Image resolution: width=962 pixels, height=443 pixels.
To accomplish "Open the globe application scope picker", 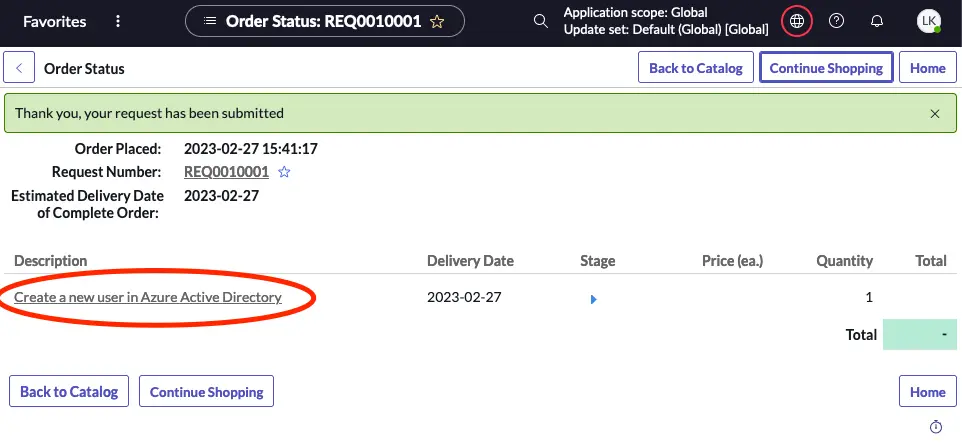I will pos(796,21).
